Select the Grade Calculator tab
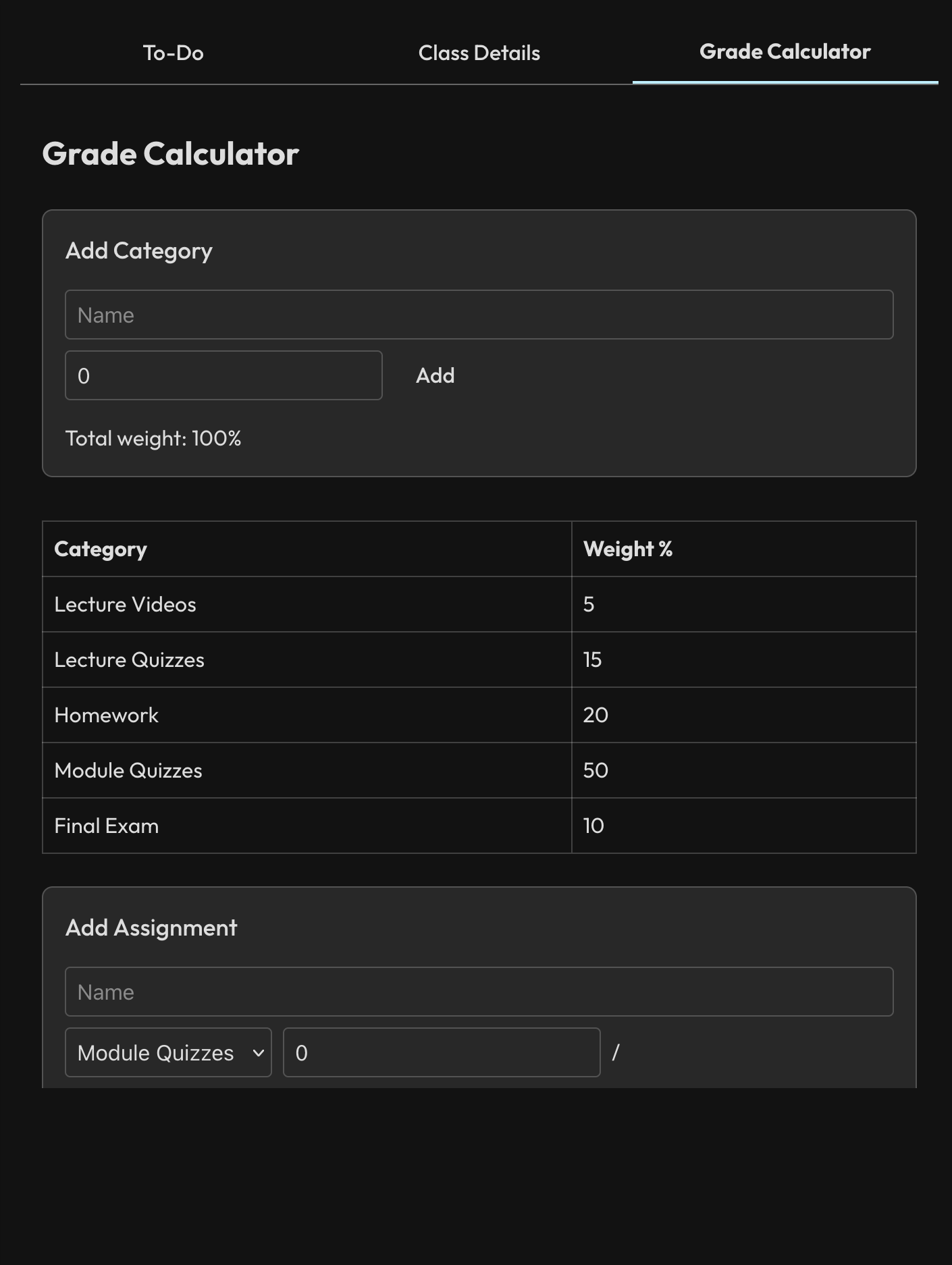This screenshot has width=952, height=1265. coord(785,52)
